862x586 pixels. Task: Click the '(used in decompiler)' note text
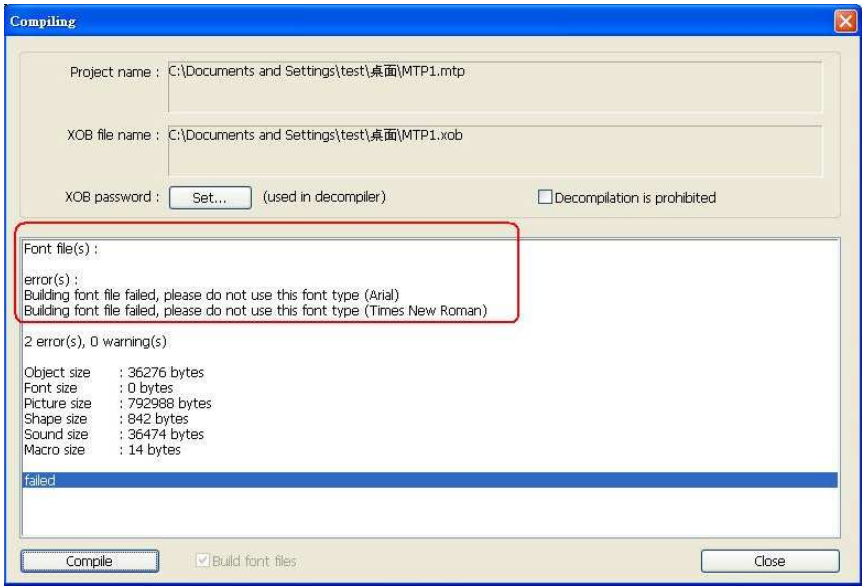click(324, 197)
